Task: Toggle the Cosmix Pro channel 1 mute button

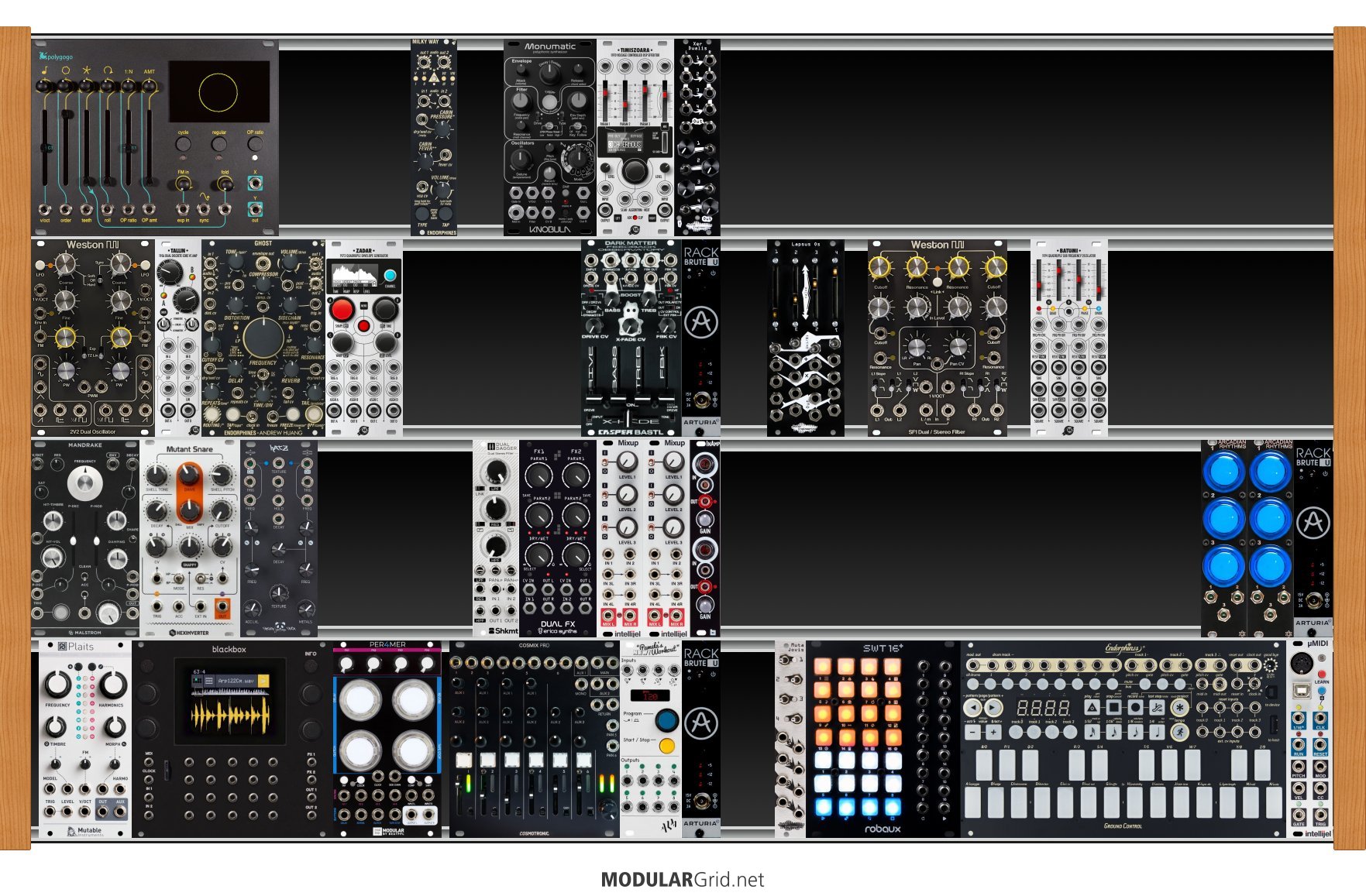Action: [x=463, y=760]
